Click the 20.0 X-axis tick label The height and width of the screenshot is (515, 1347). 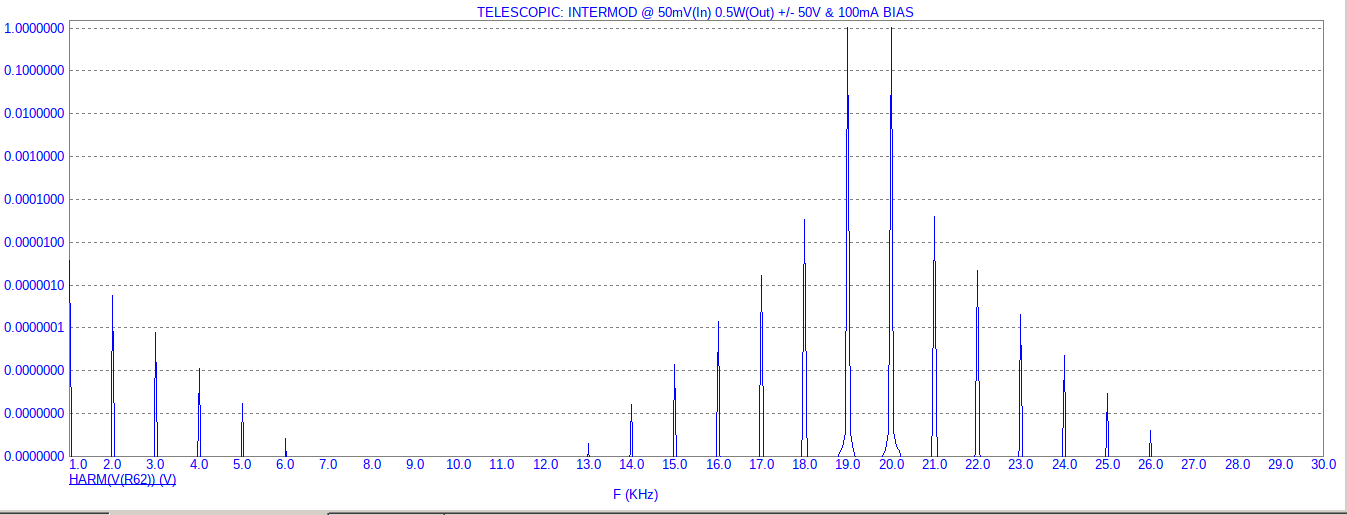click(891, 465)
